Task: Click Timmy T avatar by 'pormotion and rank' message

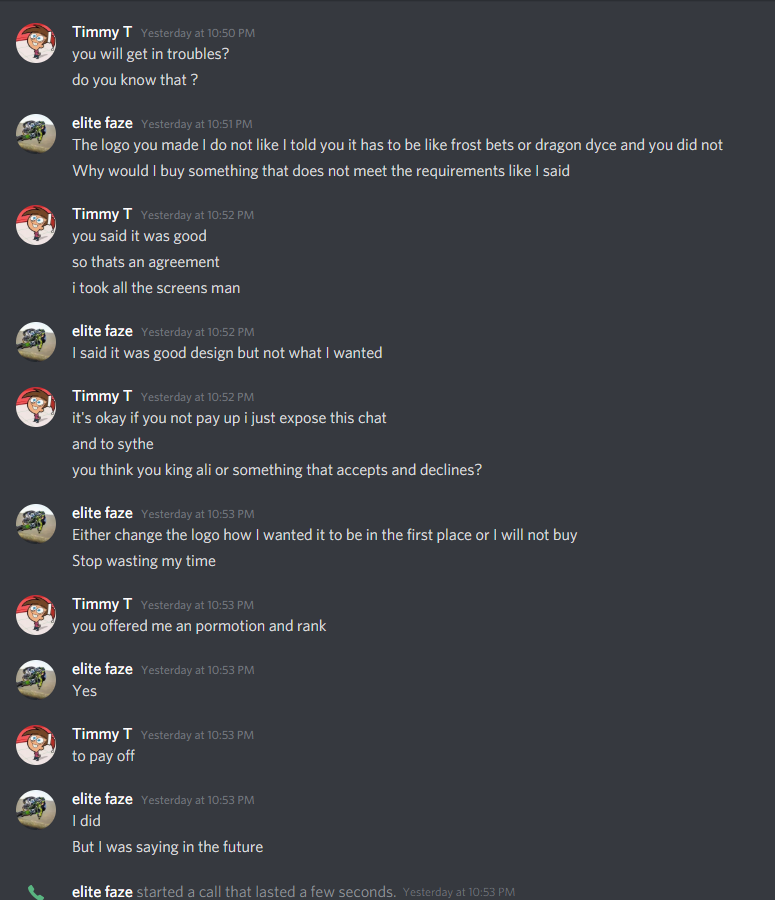Action: tap(36, 615)
